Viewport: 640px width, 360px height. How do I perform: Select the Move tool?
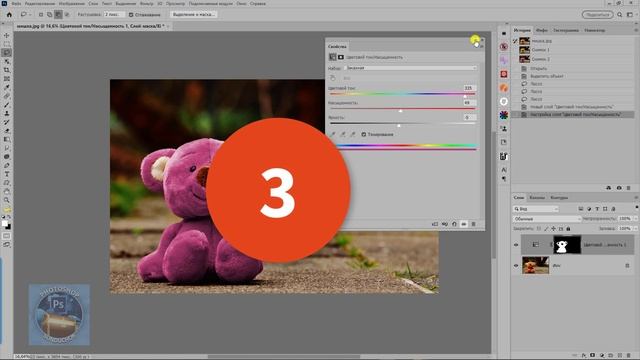pos(7,36)
